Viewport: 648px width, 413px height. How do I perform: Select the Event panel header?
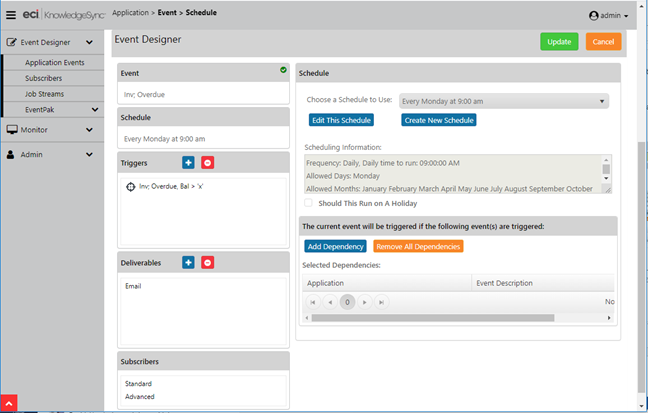click(203, 73)
